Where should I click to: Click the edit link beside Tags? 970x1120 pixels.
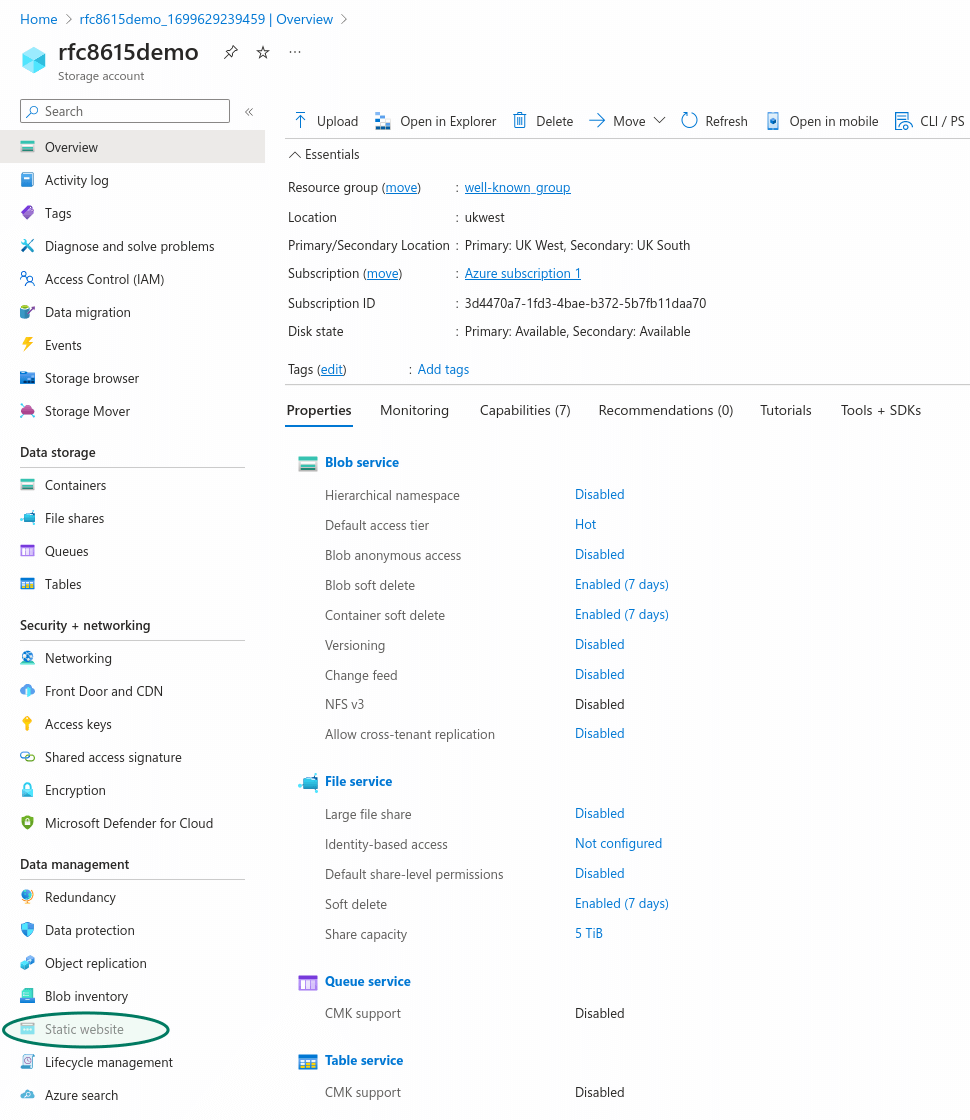click(331, 369)
